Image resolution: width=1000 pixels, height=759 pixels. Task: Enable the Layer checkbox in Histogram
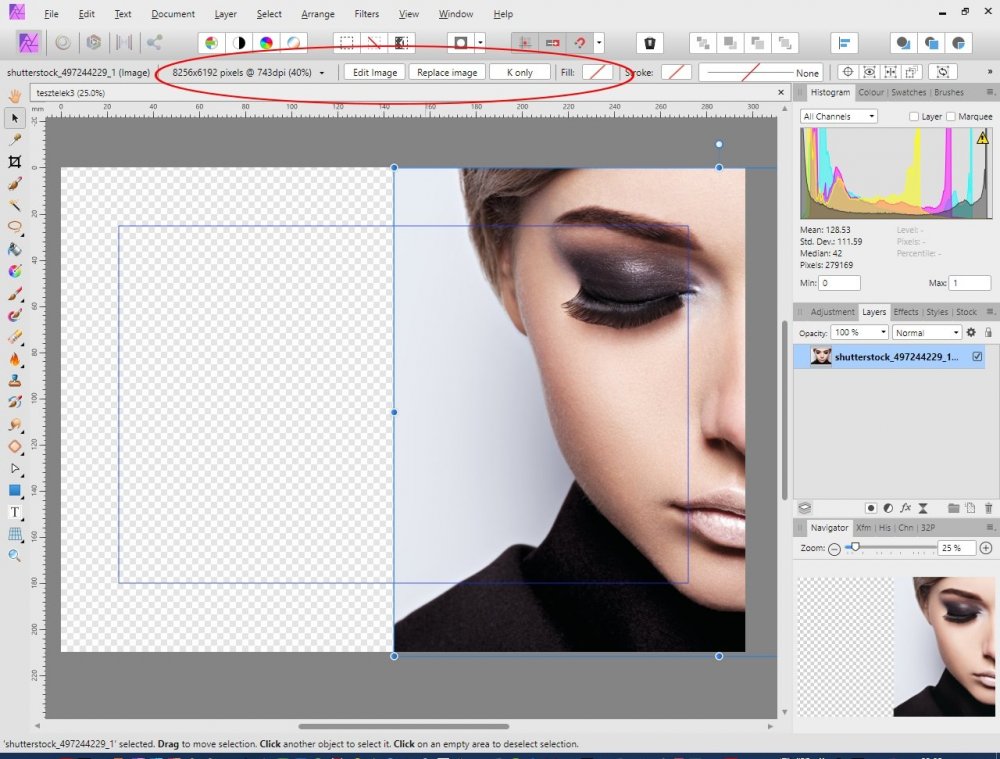click(x=914, y=117)
